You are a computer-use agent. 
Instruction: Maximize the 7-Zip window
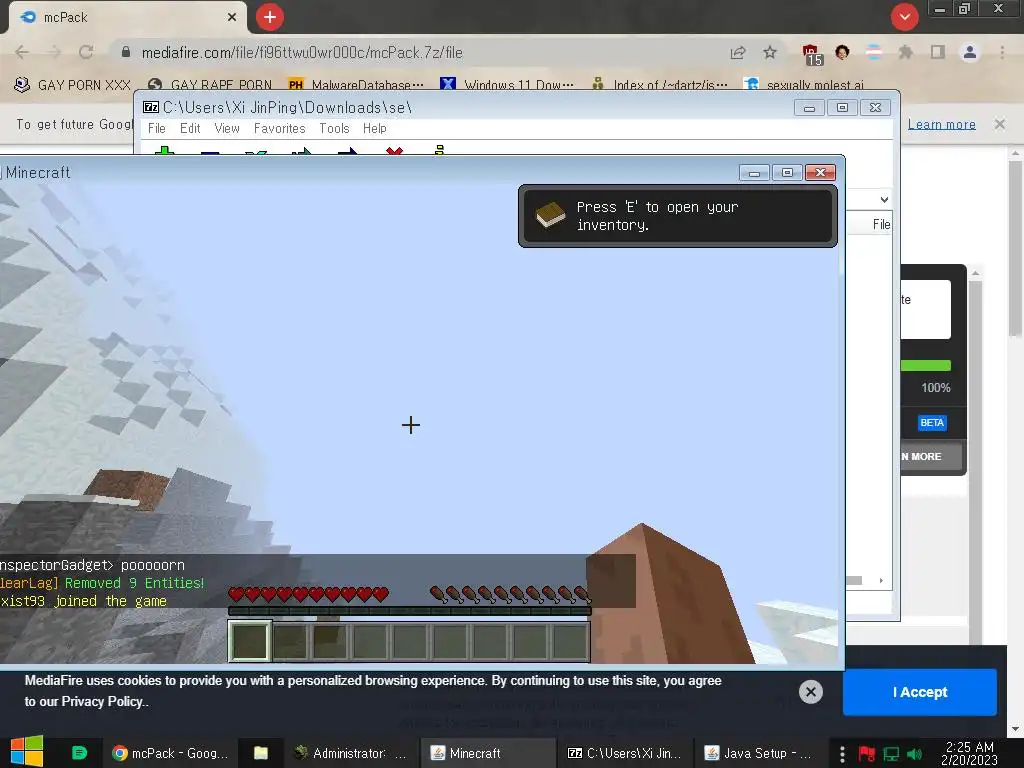[x=842, y=108]
